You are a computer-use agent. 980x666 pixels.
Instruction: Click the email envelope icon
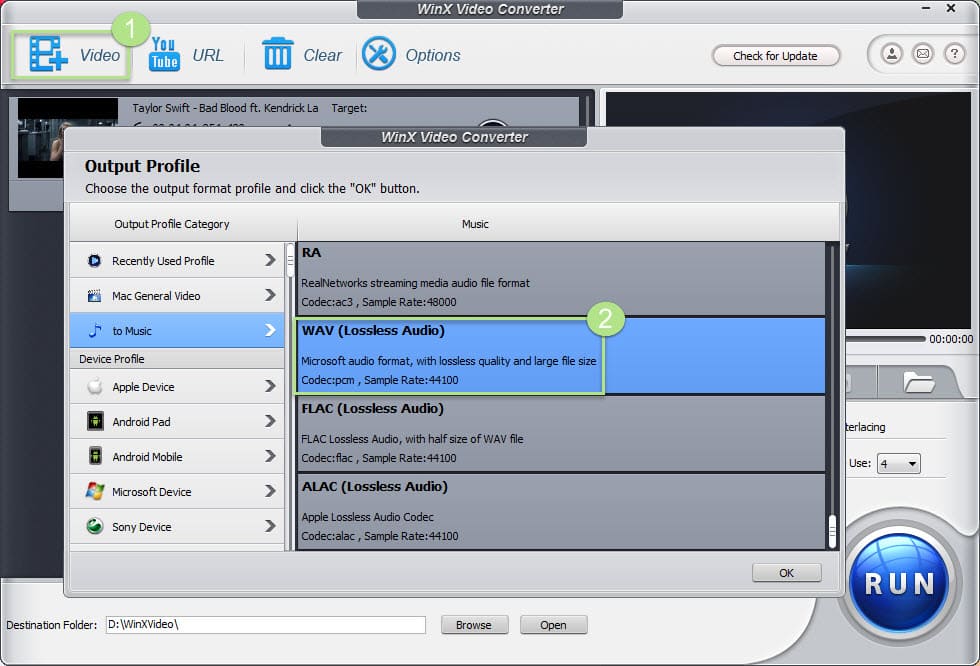click(922, 54)
